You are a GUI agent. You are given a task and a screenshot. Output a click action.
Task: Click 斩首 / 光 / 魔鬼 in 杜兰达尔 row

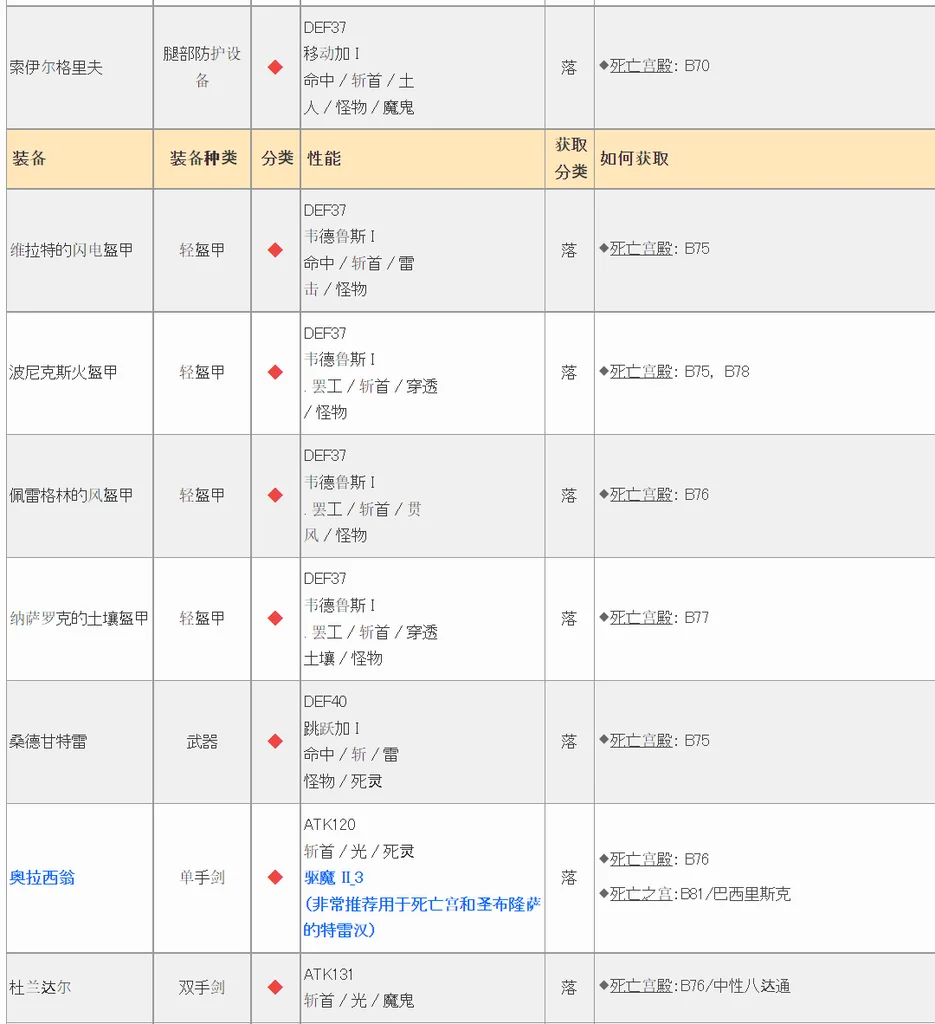click(358, 1000)
